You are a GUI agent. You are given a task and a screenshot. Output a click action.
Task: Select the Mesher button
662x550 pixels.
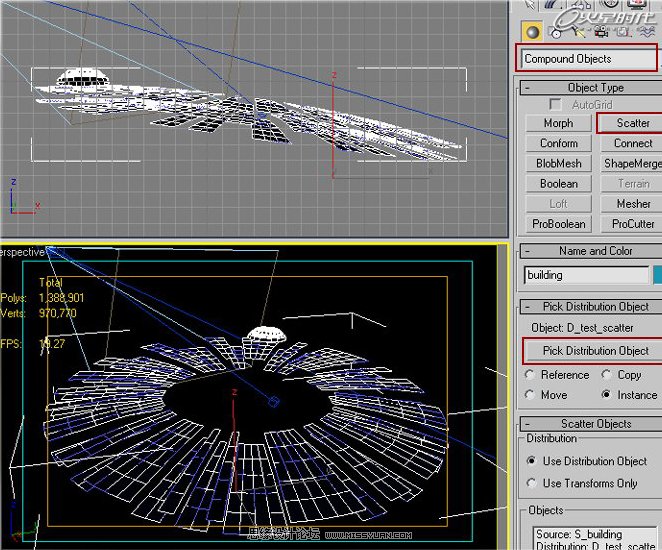[631, 204]
